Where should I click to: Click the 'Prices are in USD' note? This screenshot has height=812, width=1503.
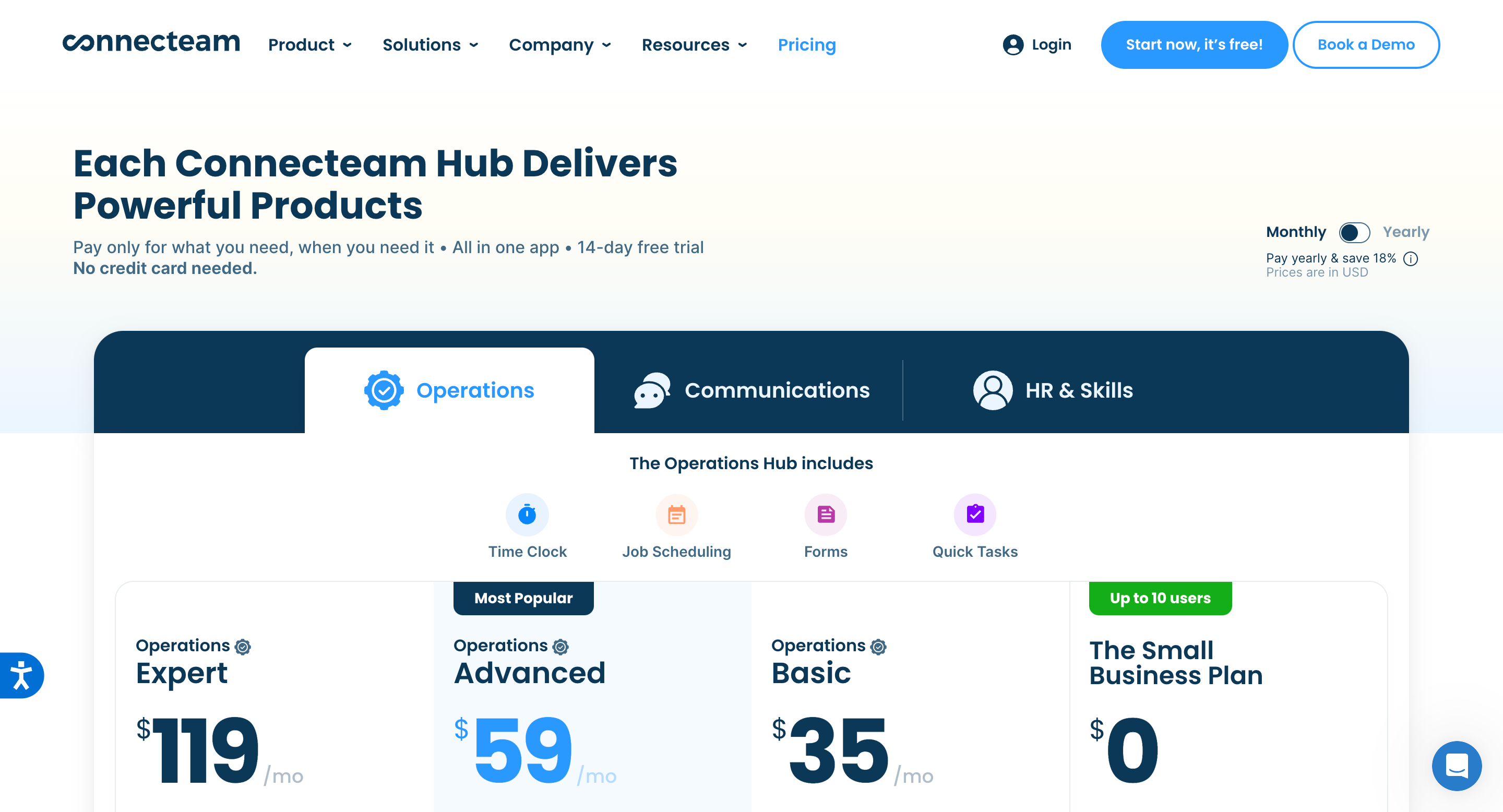pos(1316,272)
